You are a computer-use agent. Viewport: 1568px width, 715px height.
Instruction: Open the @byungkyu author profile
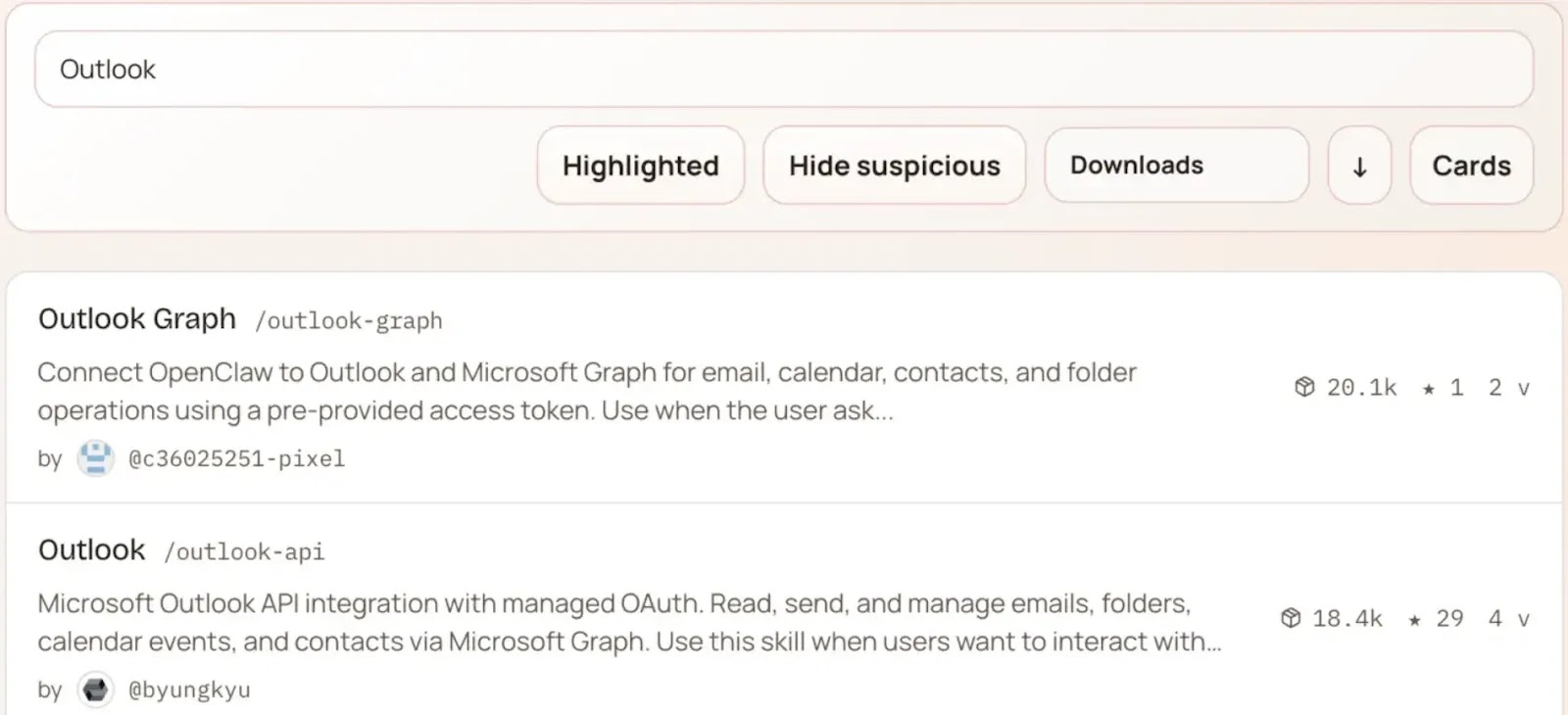coord(189,690)
